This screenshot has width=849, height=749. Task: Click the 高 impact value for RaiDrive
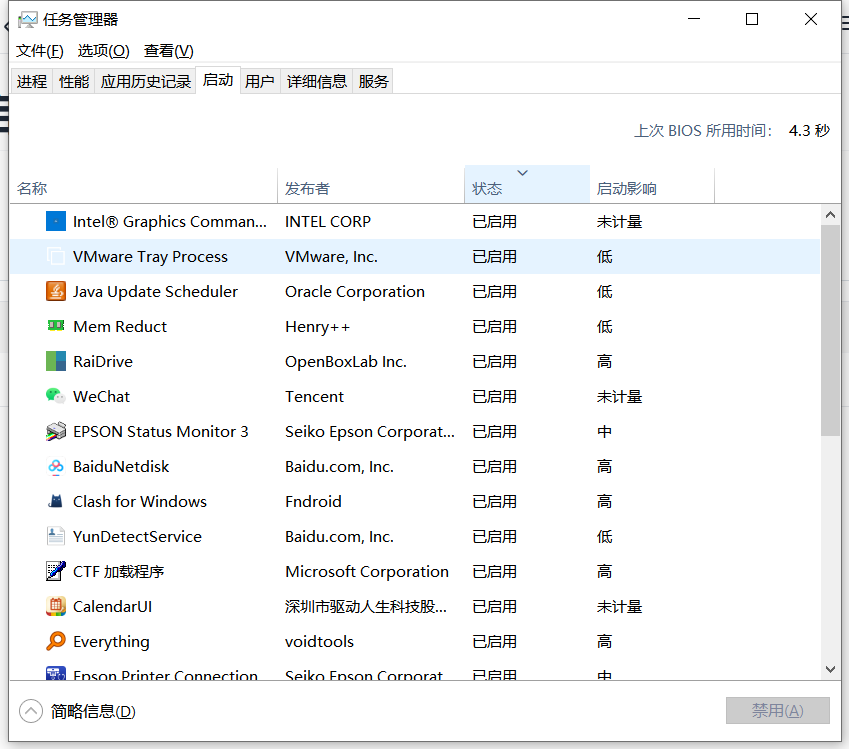click(604, 361)
